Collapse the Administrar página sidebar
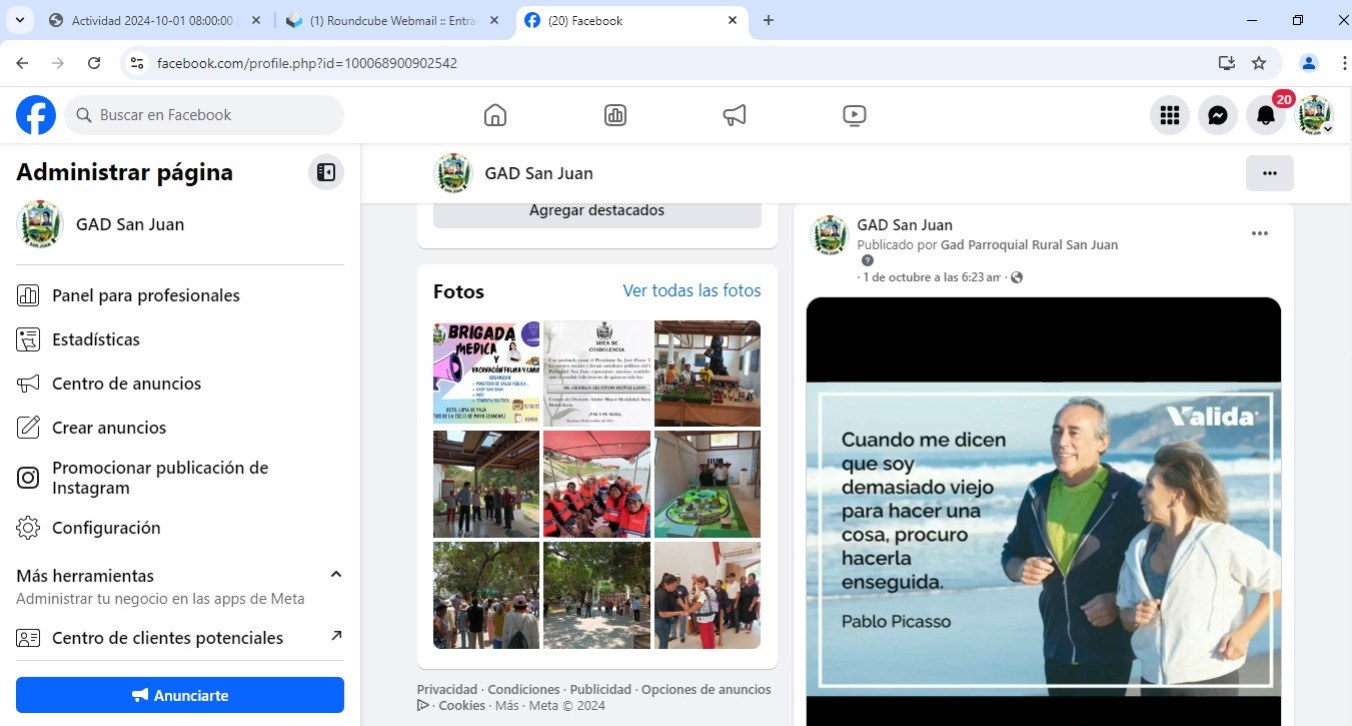This screenshot has height=726, width=1352. coord(325,172)
